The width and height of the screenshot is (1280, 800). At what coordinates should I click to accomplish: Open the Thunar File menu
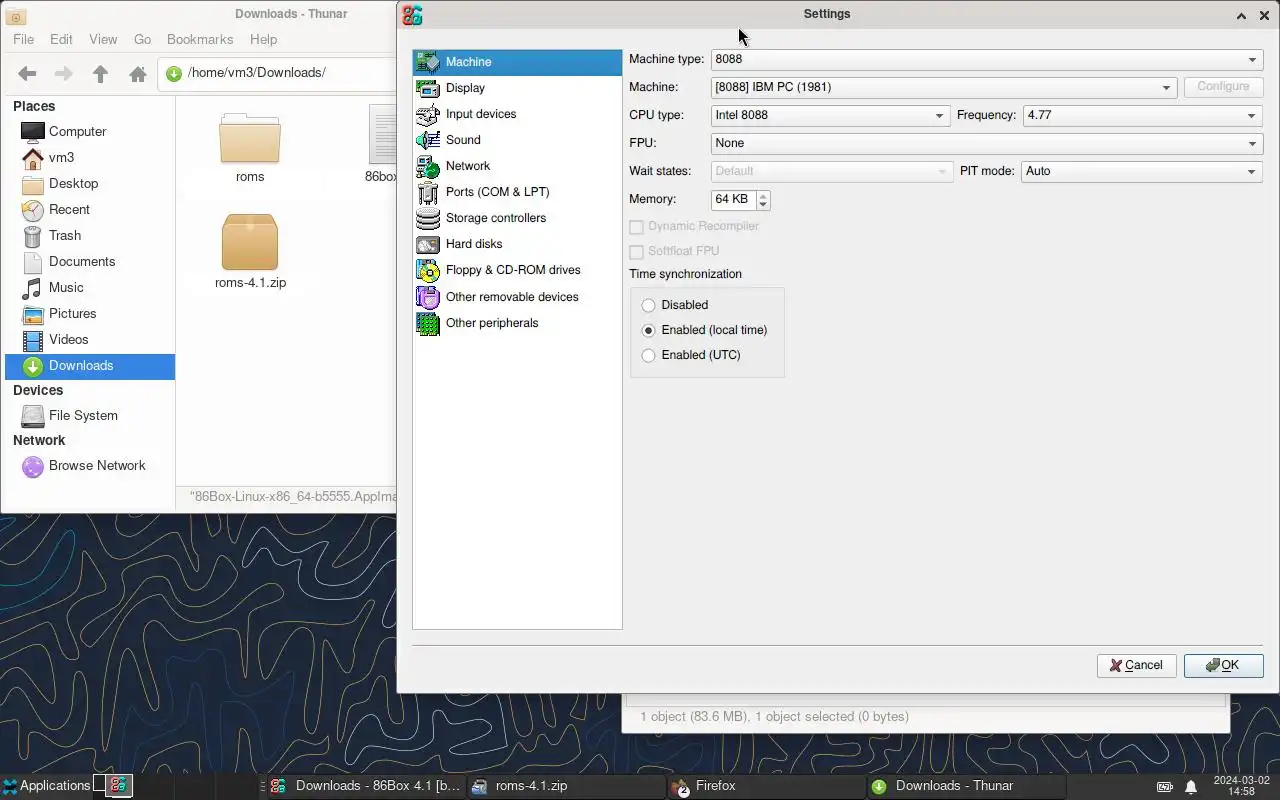pos(23,39)
